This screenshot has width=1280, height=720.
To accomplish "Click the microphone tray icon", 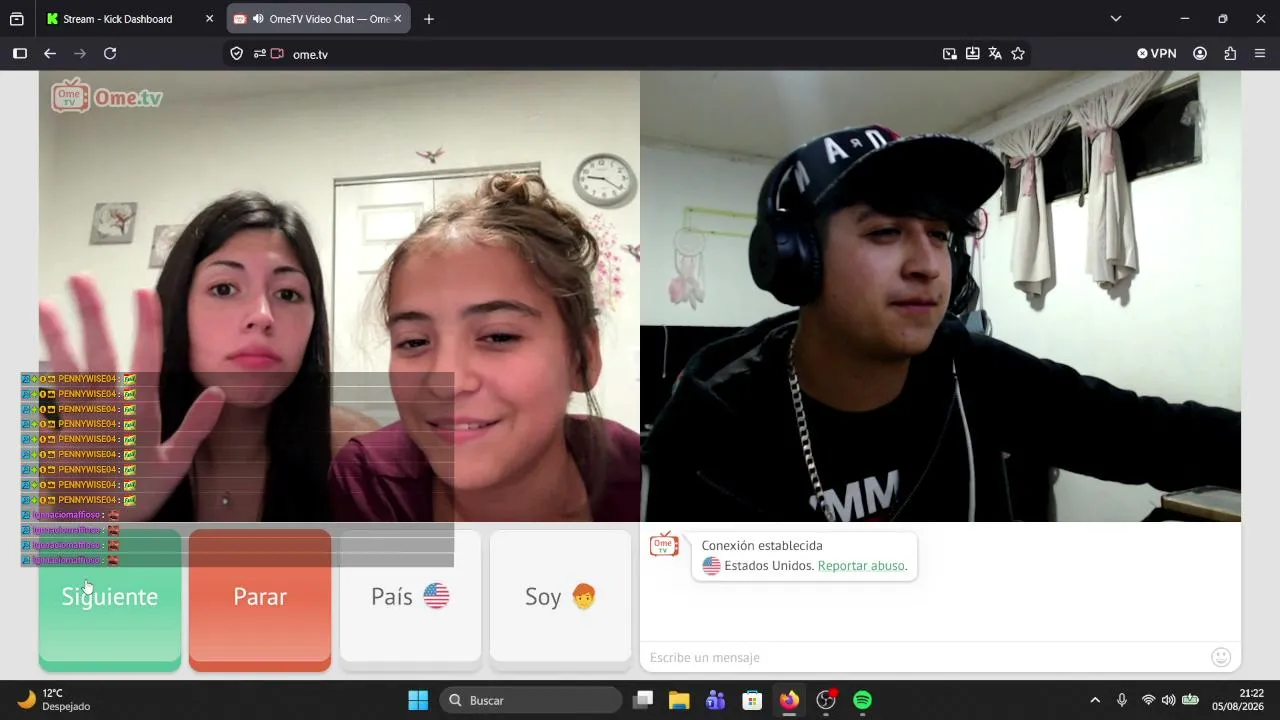I will tap(1122, 700).
